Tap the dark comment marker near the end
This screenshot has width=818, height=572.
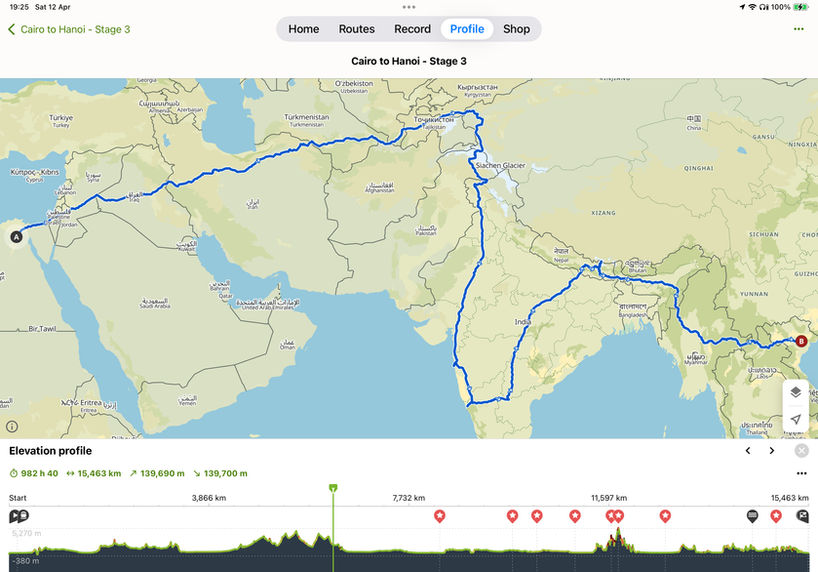click(752, 516)
